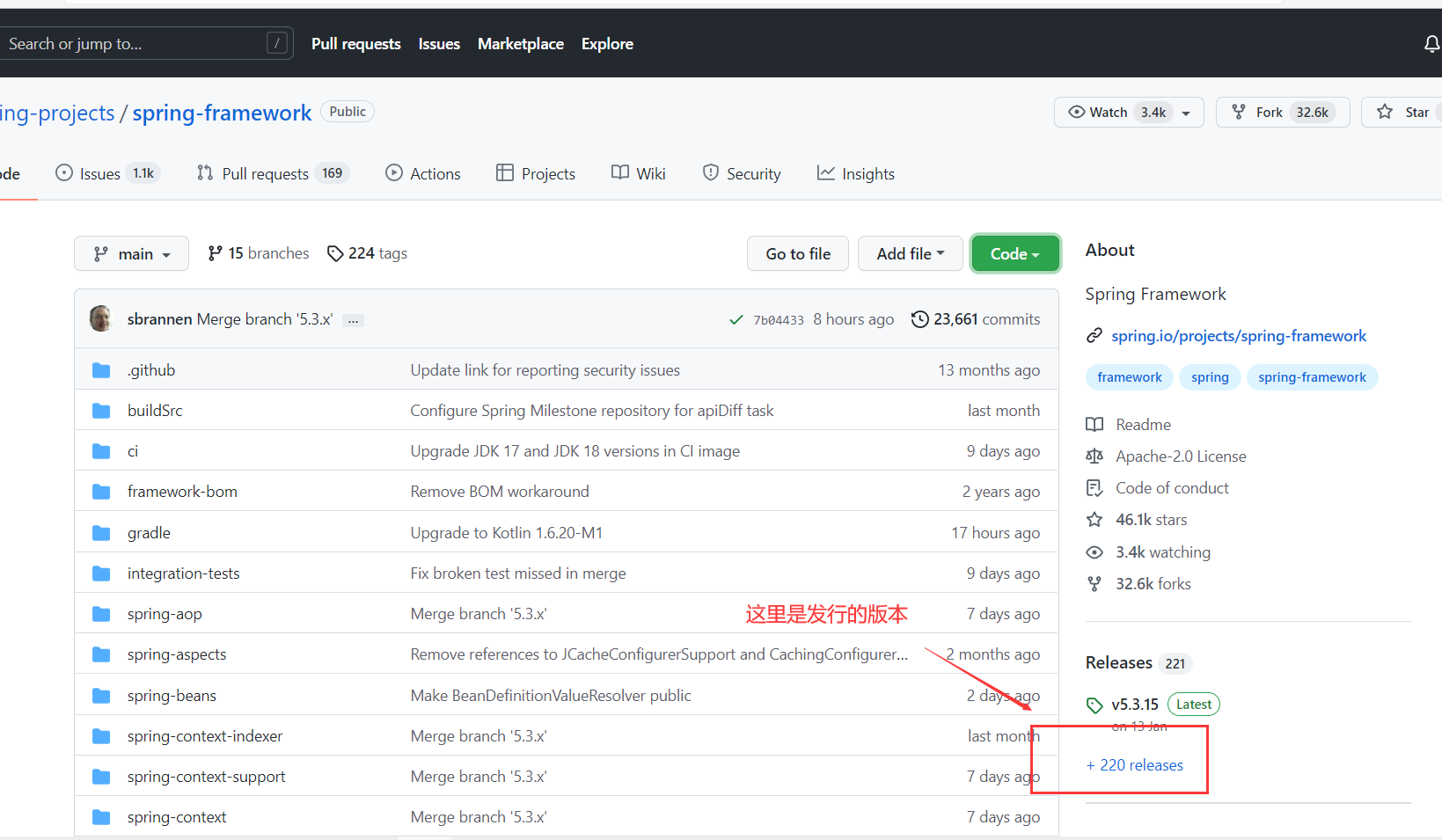Click the gradle folder icon
The image size is (1442, 840).
(101, 533)
